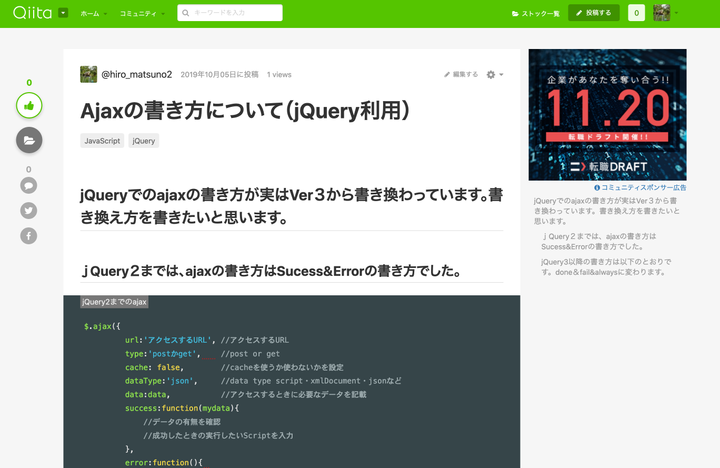The height and width of the screenshot is (468, 720).
Task: Click the '2019年10月05日に投稿' date text
Action: [x=219, y=74]
